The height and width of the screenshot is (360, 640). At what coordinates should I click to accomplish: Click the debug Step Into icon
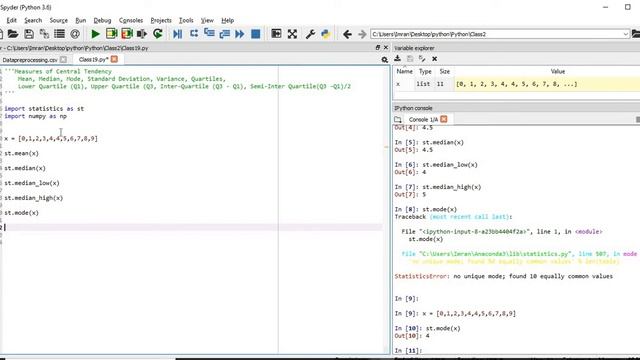coord(209,33)
